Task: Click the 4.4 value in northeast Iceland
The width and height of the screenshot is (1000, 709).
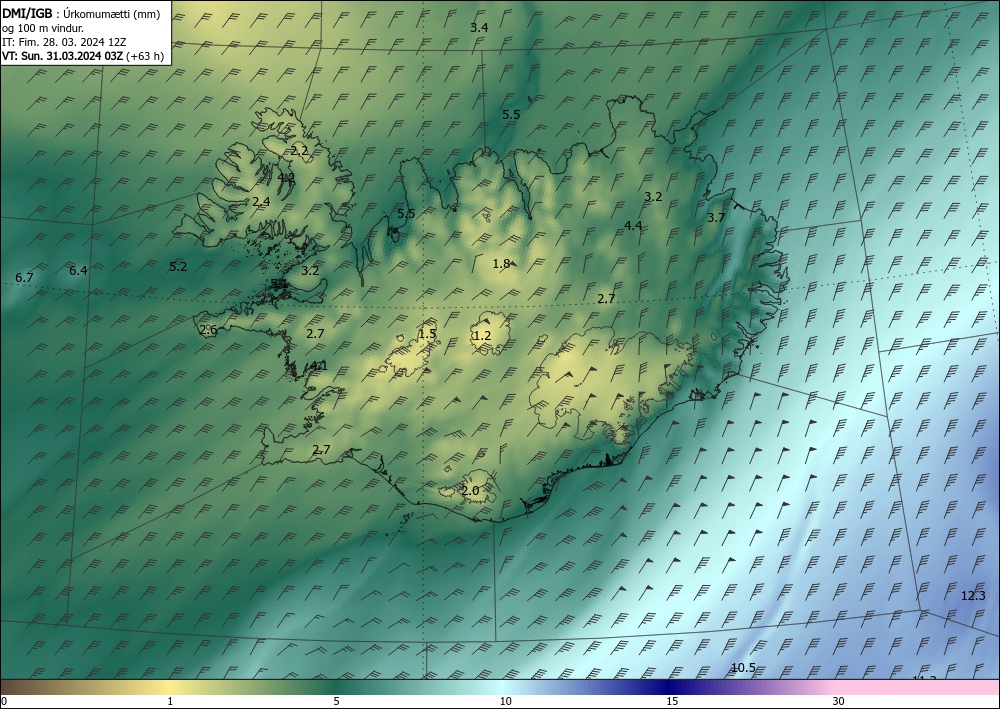Action: pos(633,225)
